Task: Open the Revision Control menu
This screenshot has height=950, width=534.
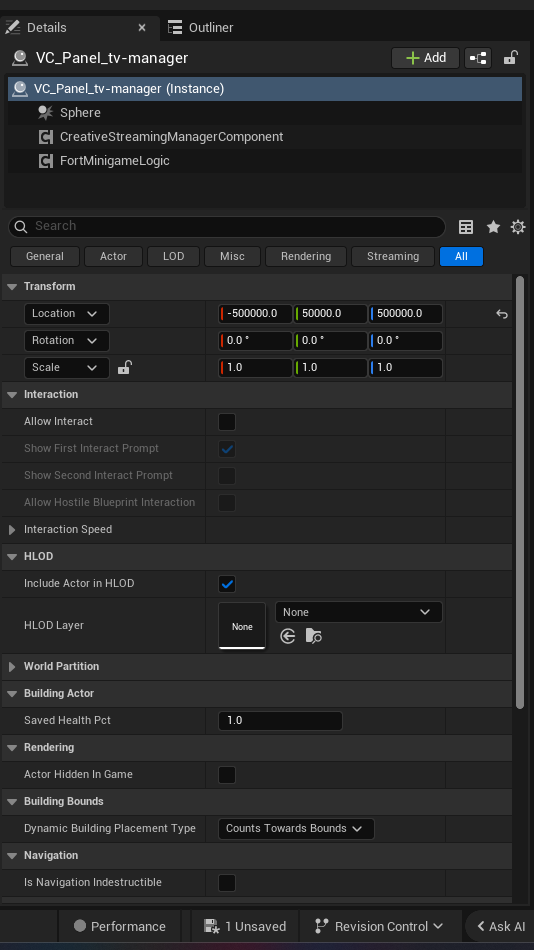Action: click(380, 926)
